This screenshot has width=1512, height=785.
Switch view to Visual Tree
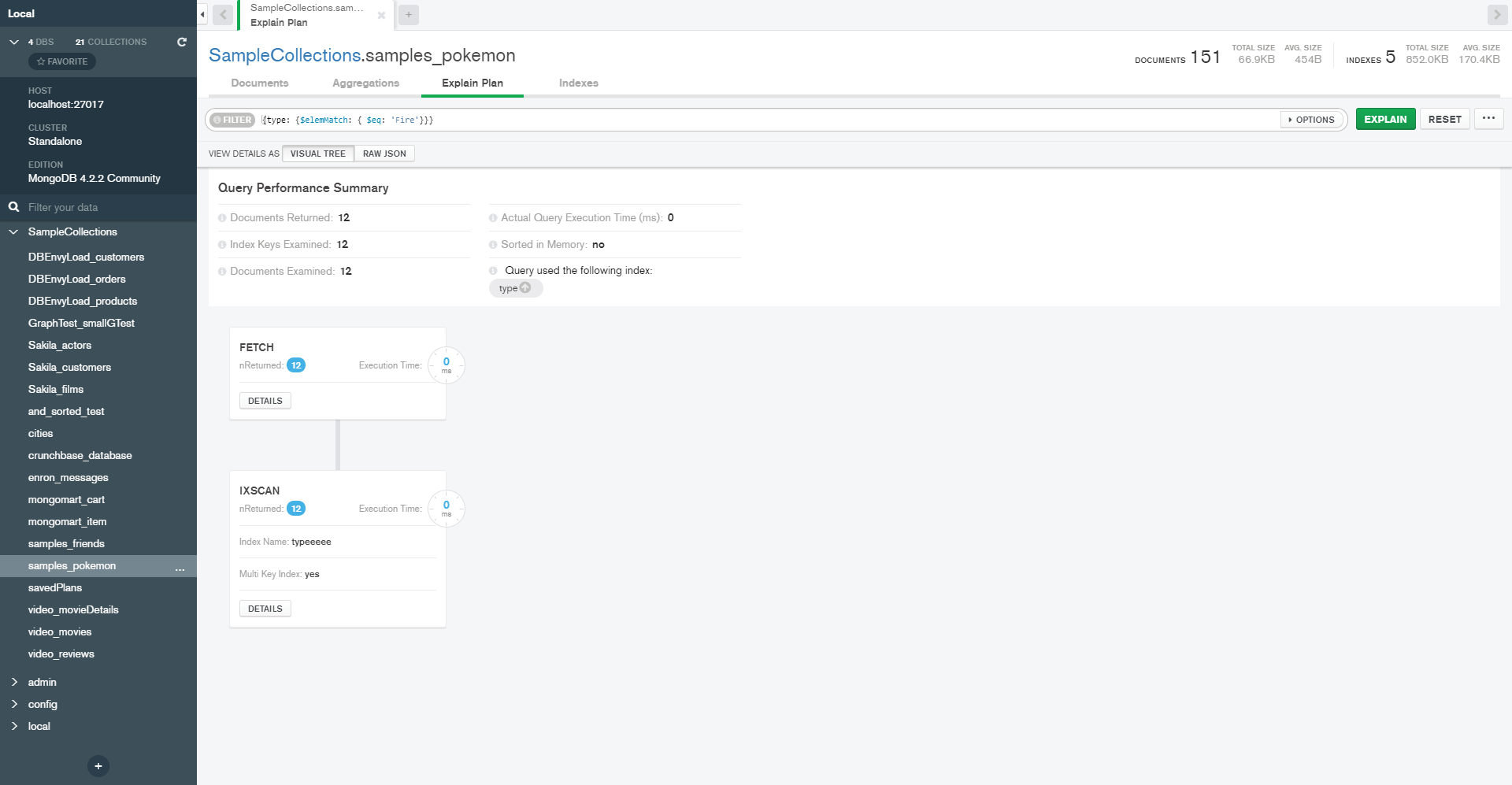click(318, 154)
